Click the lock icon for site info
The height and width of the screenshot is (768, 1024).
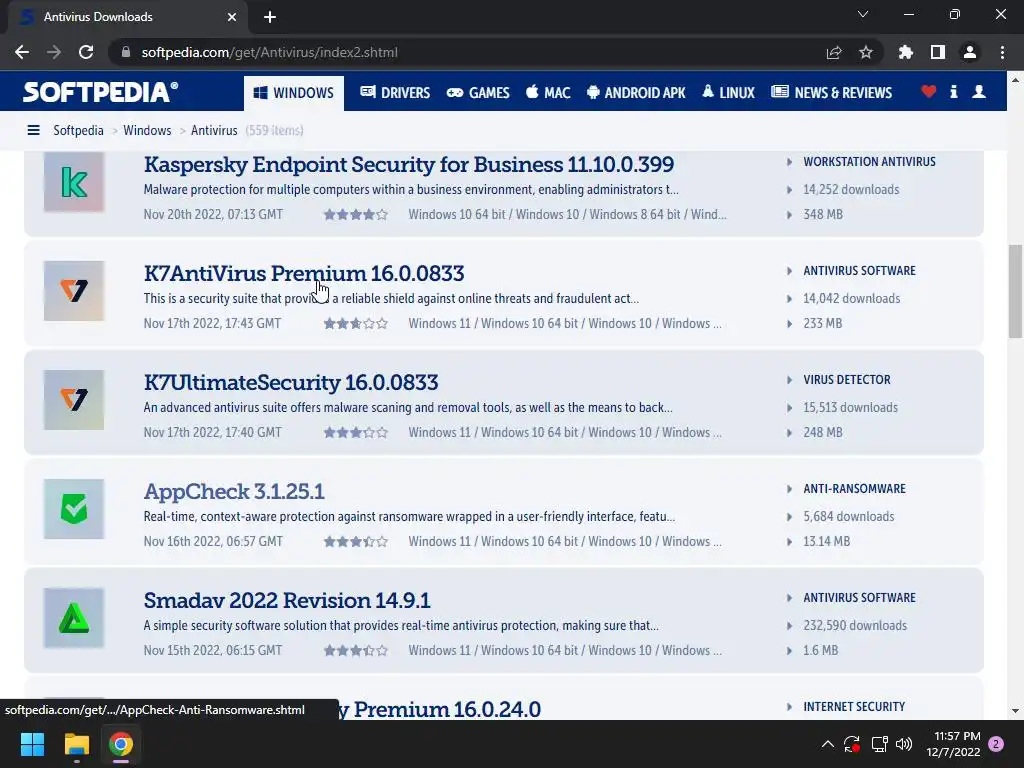point(126,52)
